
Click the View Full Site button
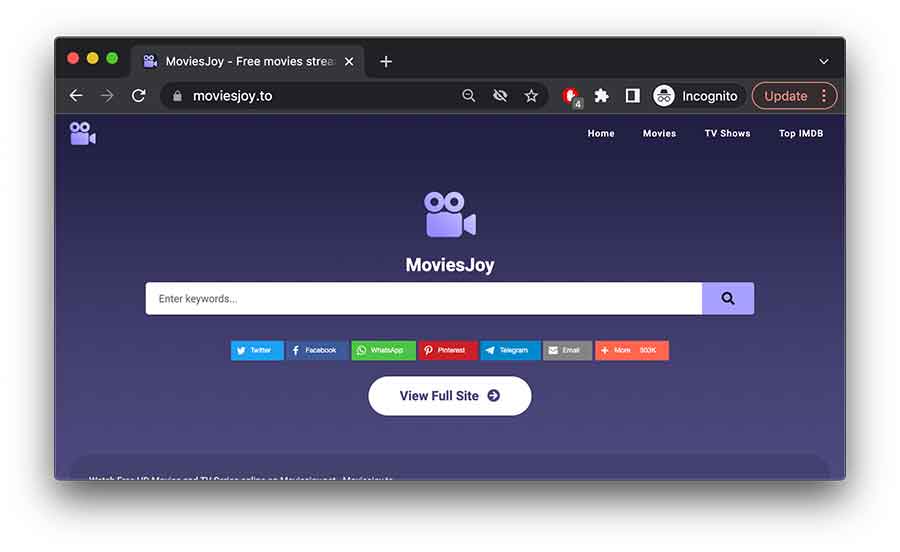pos(449,396)
